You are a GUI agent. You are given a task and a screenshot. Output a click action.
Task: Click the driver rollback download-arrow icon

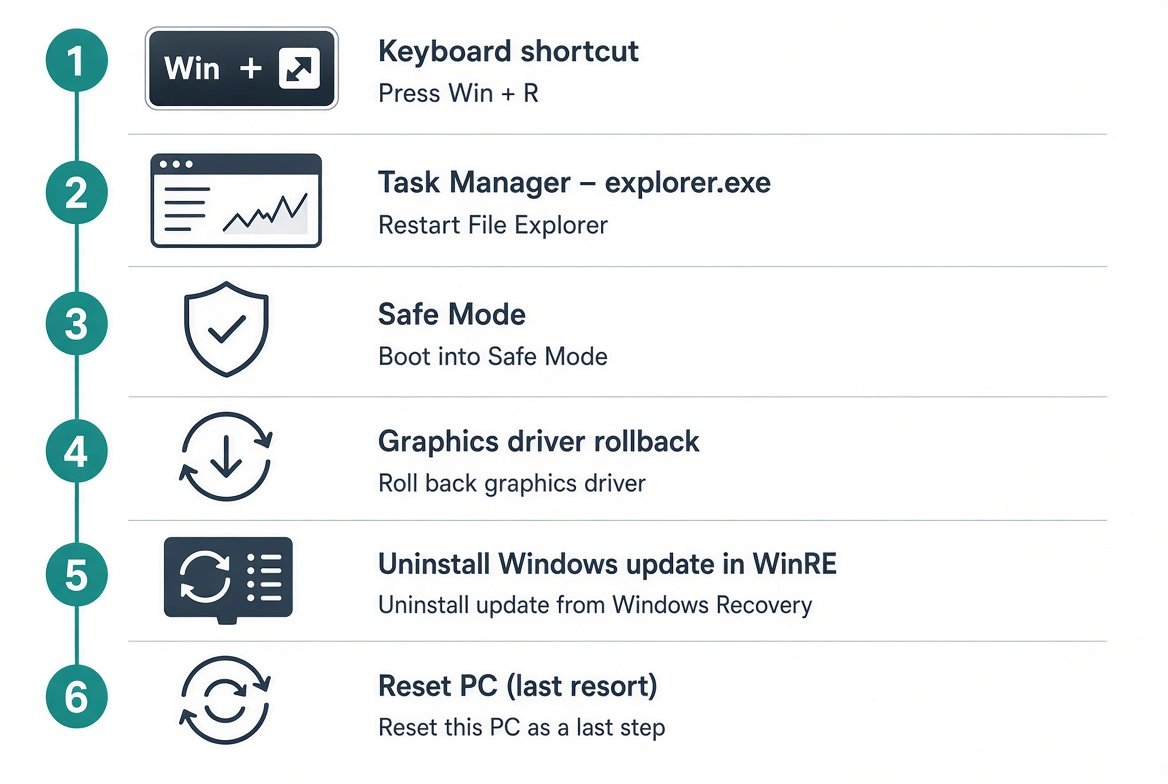226,456
